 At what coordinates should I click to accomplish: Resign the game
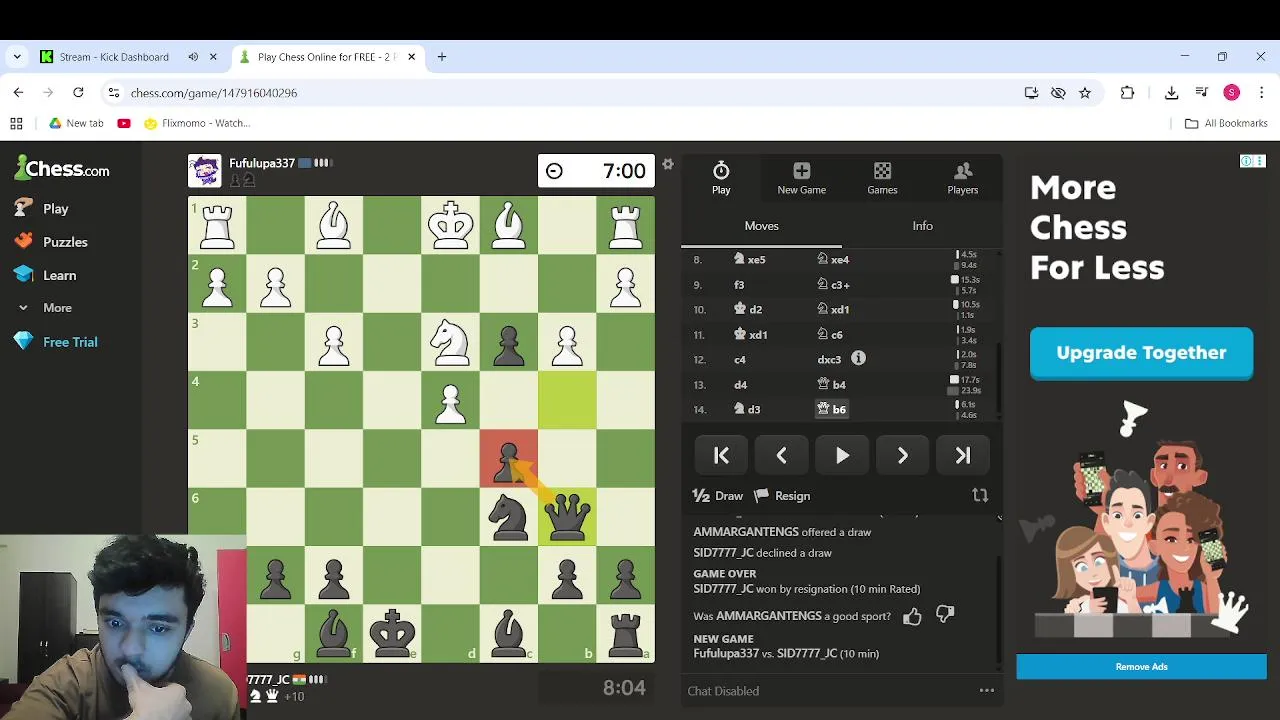782,496
